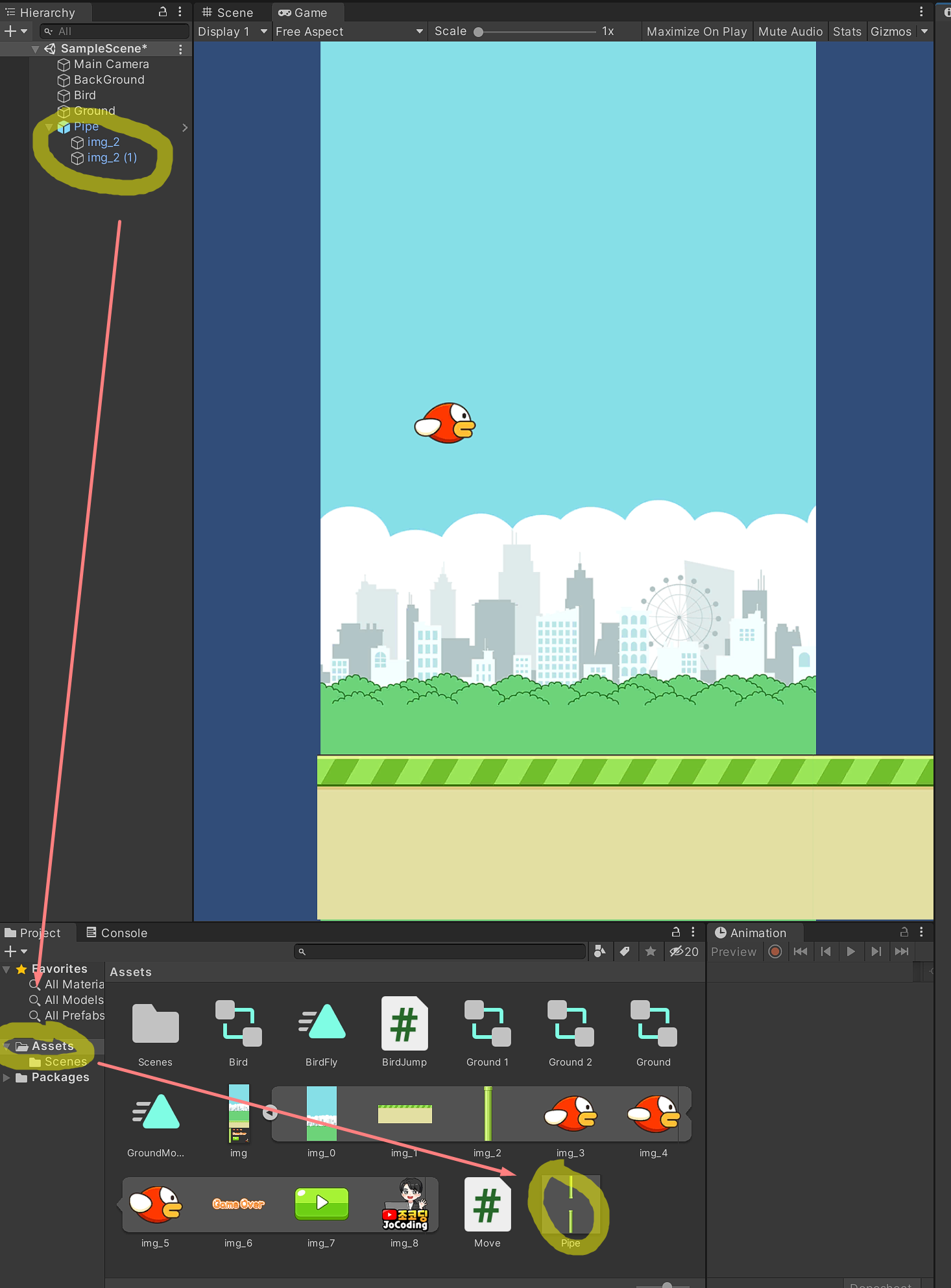Enable animation record mode
The height and width of the screenshot is (1288, 951).
click(x=775, y=951)
